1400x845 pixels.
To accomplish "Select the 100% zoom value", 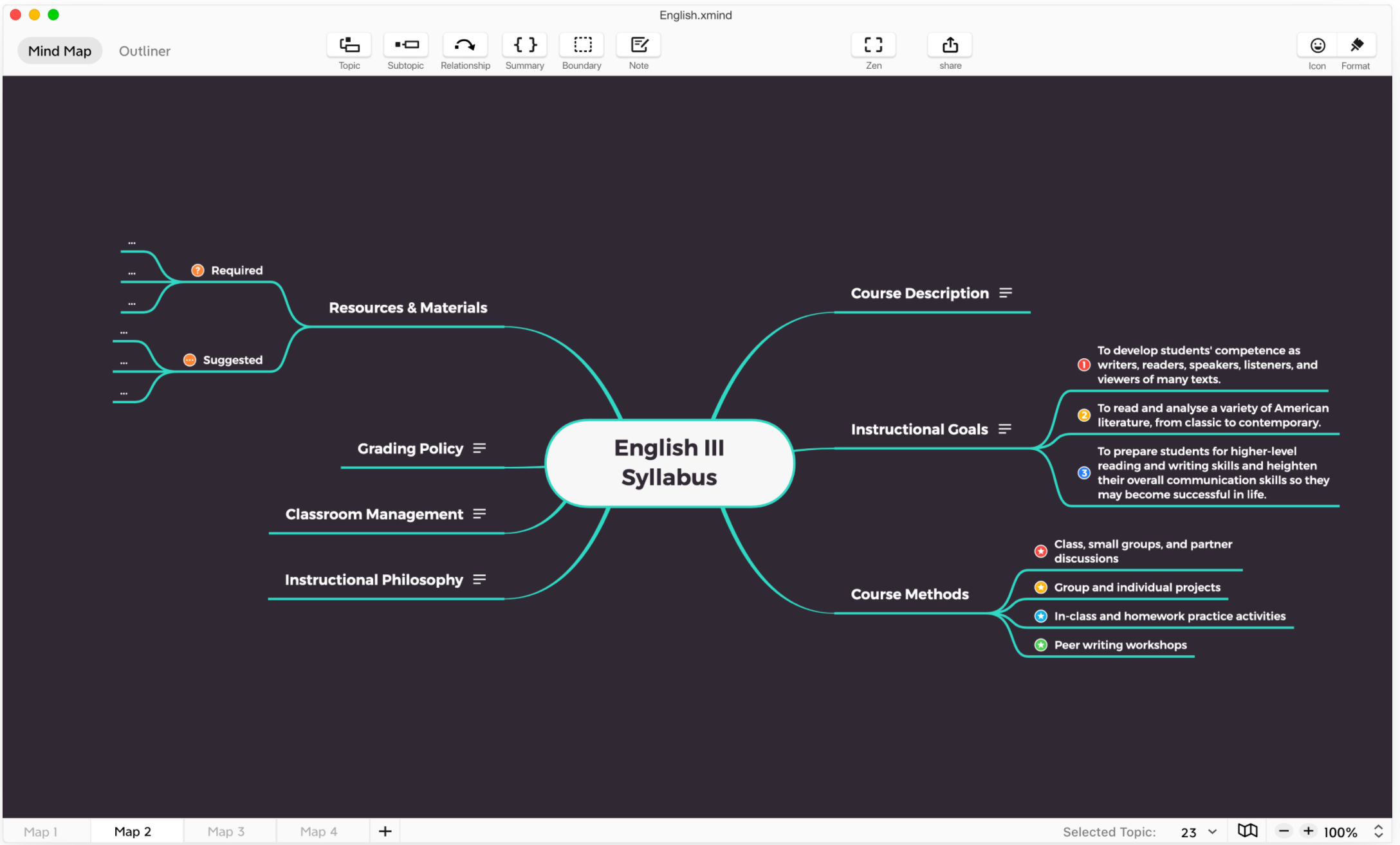I will tap(1341, 832).
